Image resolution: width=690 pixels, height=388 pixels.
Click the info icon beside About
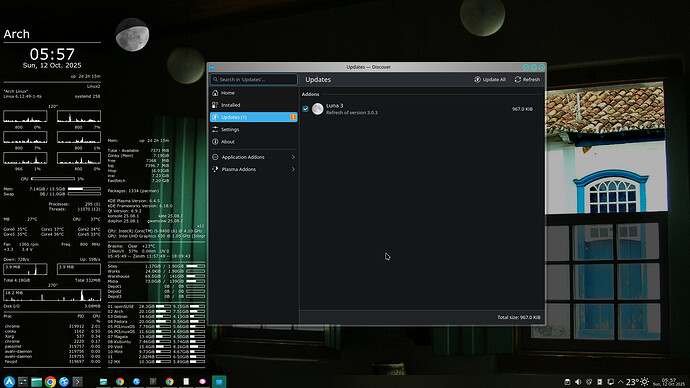215,142
